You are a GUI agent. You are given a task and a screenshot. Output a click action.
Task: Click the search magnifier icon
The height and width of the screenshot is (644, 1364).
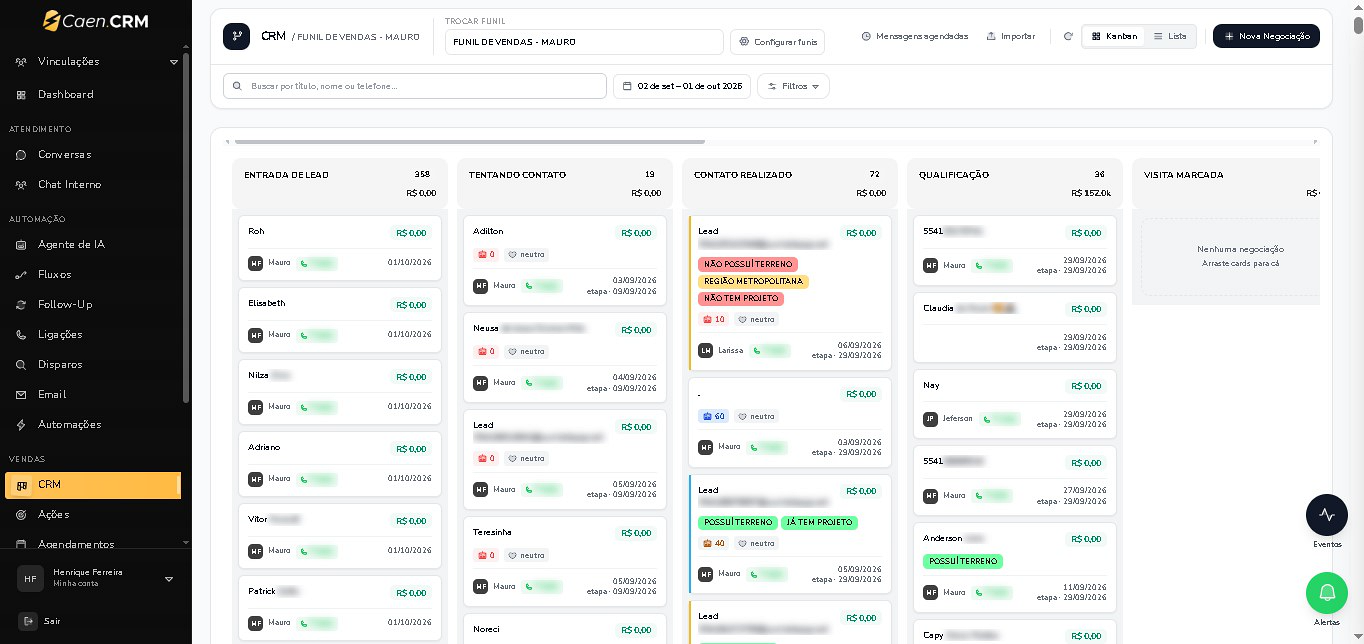[237, 86]
